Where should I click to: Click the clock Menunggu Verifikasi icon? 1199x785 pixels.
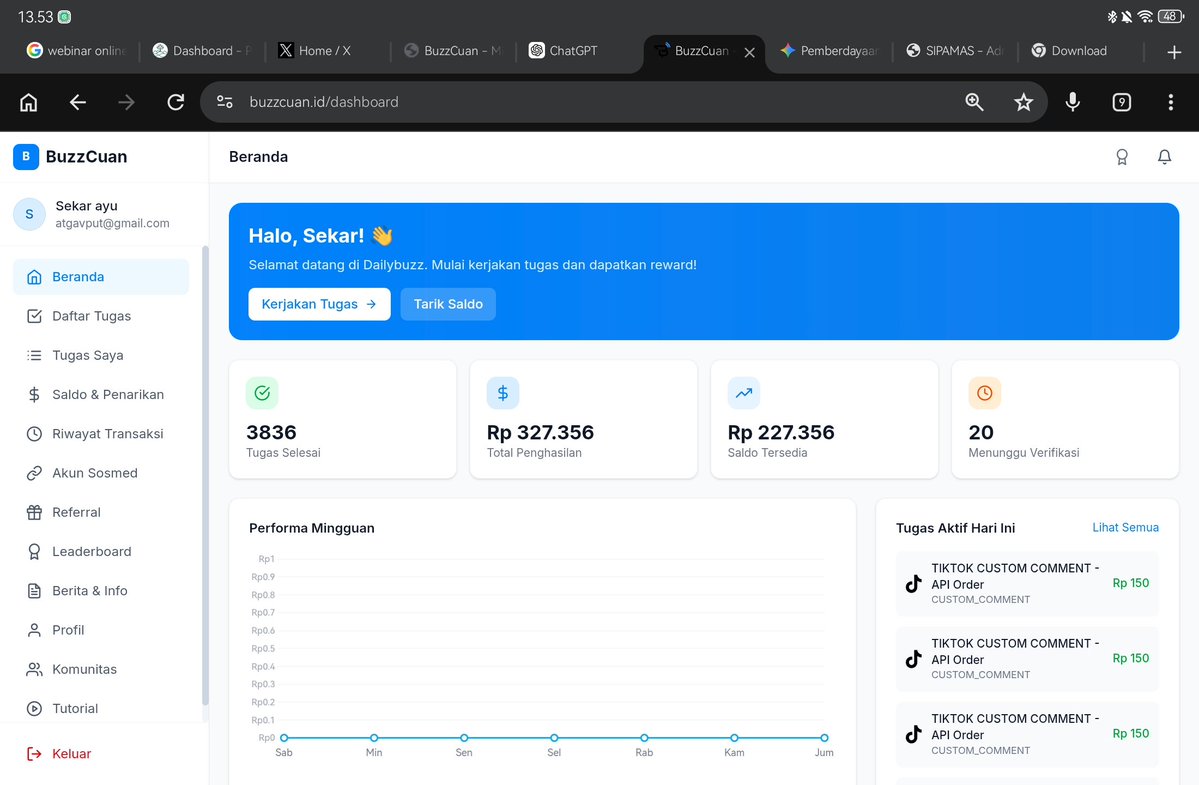[x=985, y=393]
